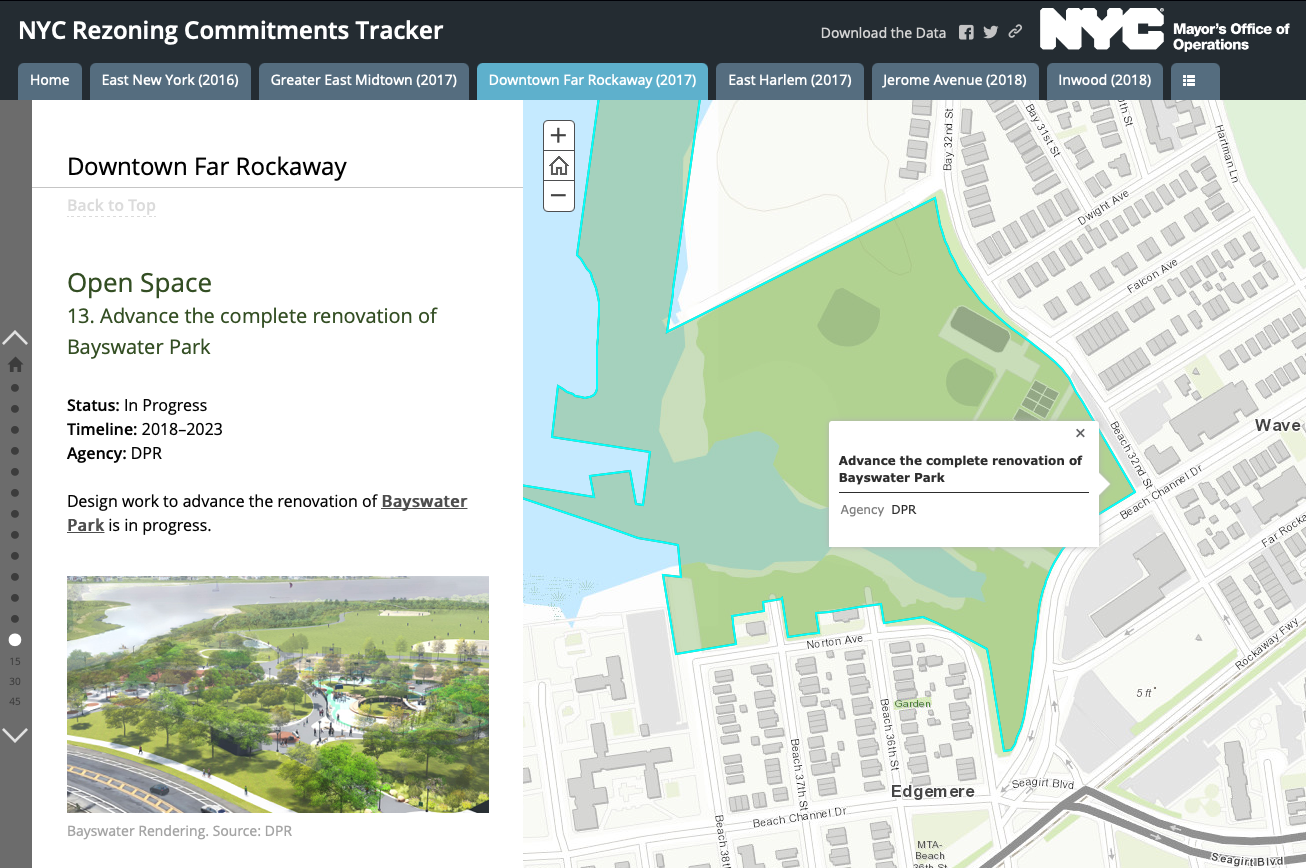Share the tracker on Twitter
The height and width of the screenshot is (868, 1306).
point(990,32)
